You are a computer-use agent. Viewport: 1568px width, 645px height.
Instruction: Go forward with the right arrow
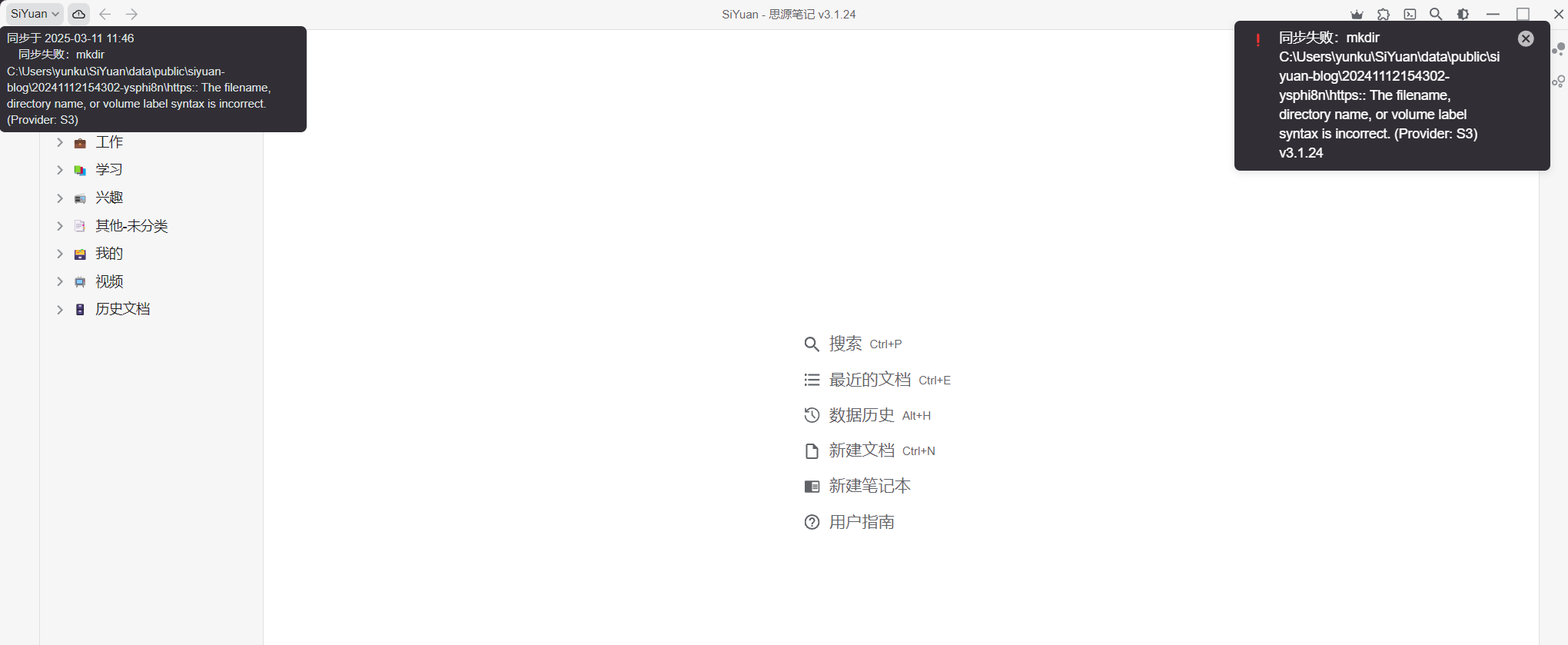(131, 14)
